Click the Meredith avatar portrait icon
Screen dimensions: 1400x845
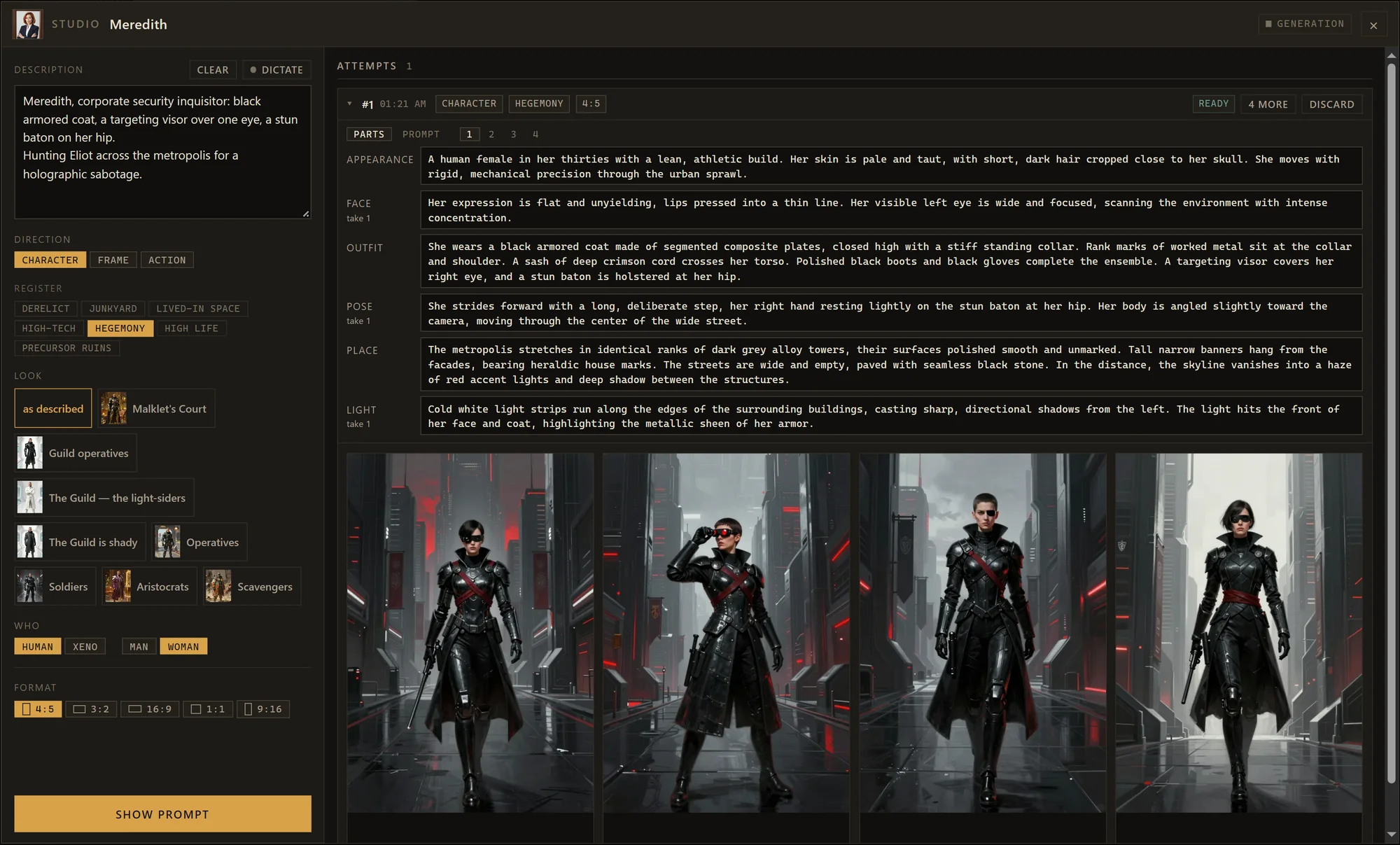tap(28, 25)
